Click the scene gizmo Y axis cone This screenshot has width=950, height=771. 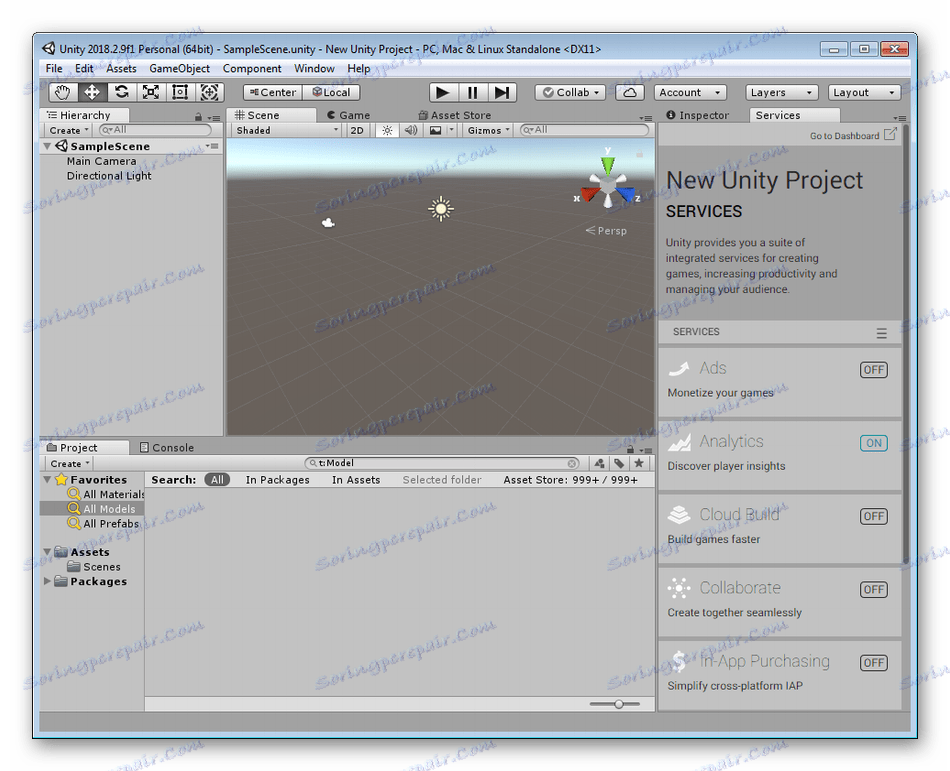(608, 163)
